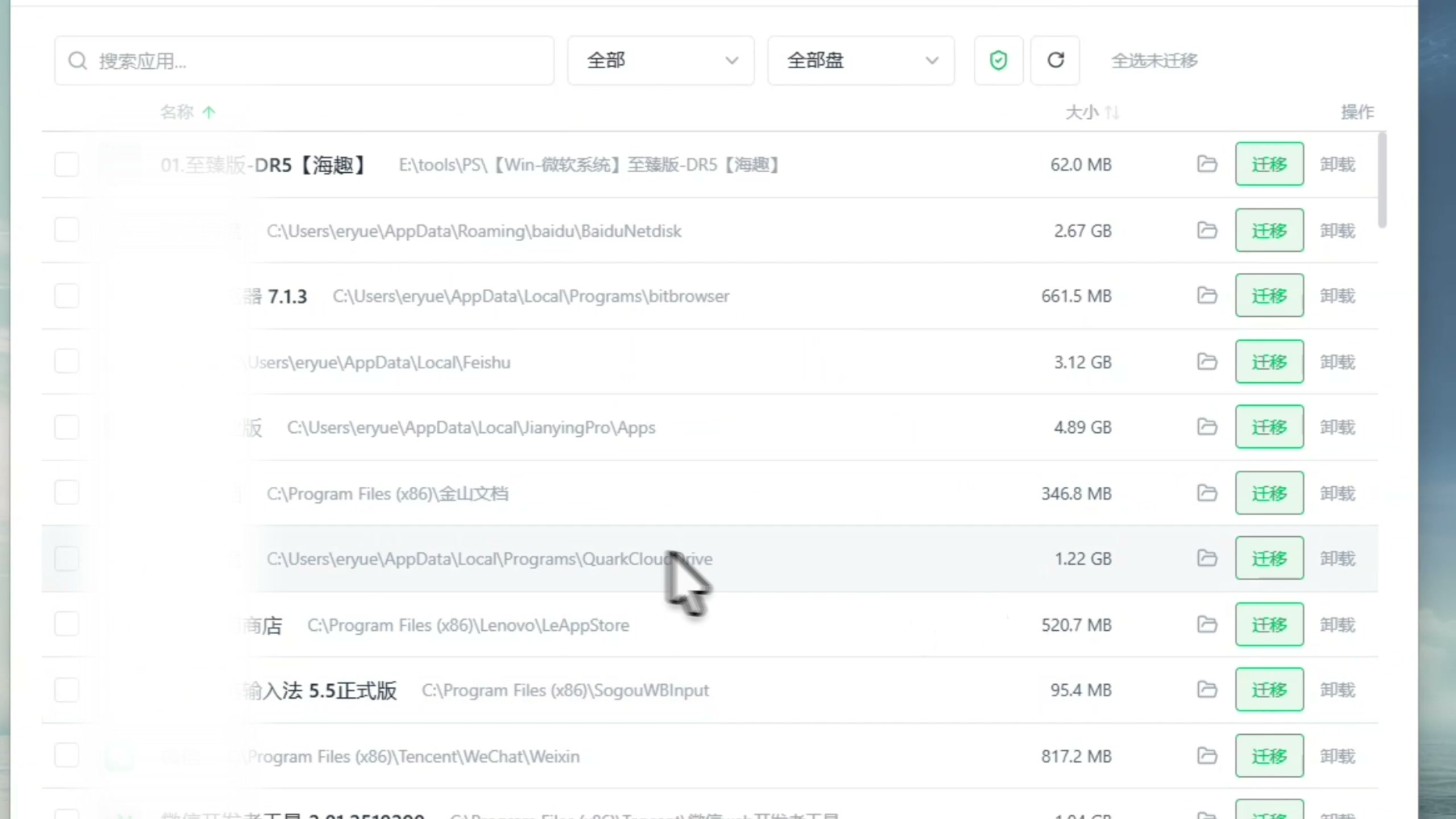Image resolution: width=1456 pixels, height=819 pixels.
Task: Click 迁移 for the SogouWBInput row
Action: [1269, 690]
